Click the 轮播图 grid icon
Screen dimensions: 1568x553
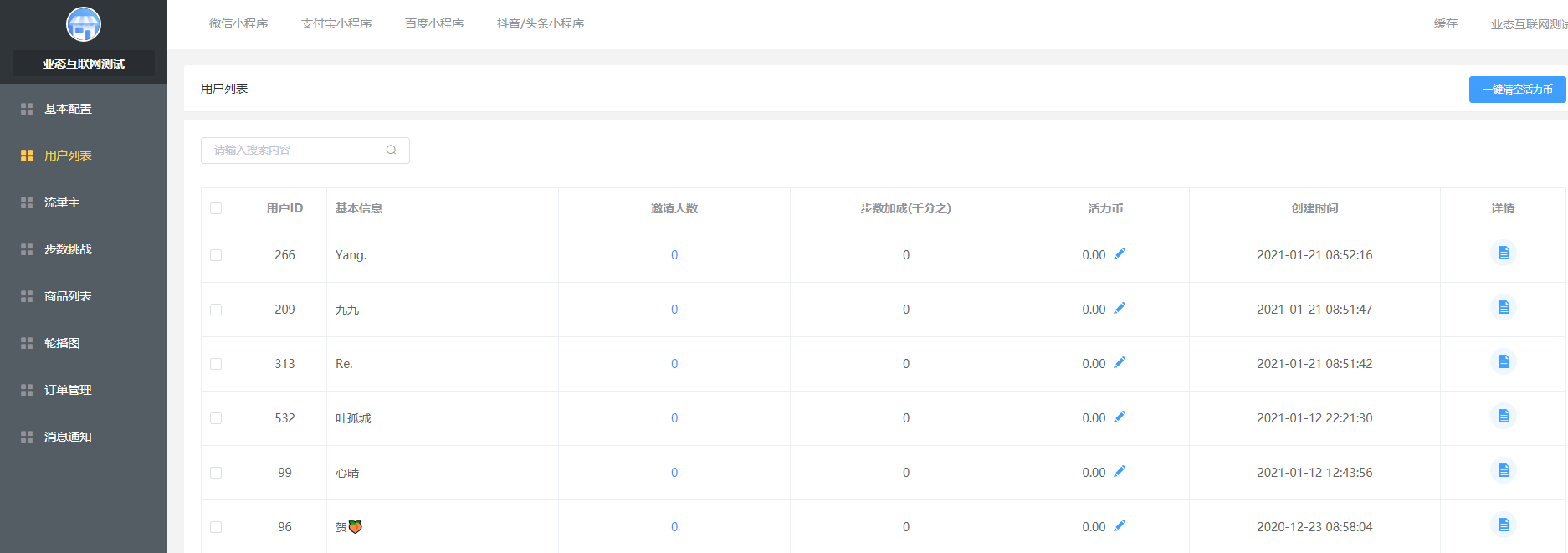[x=27, y=343]
